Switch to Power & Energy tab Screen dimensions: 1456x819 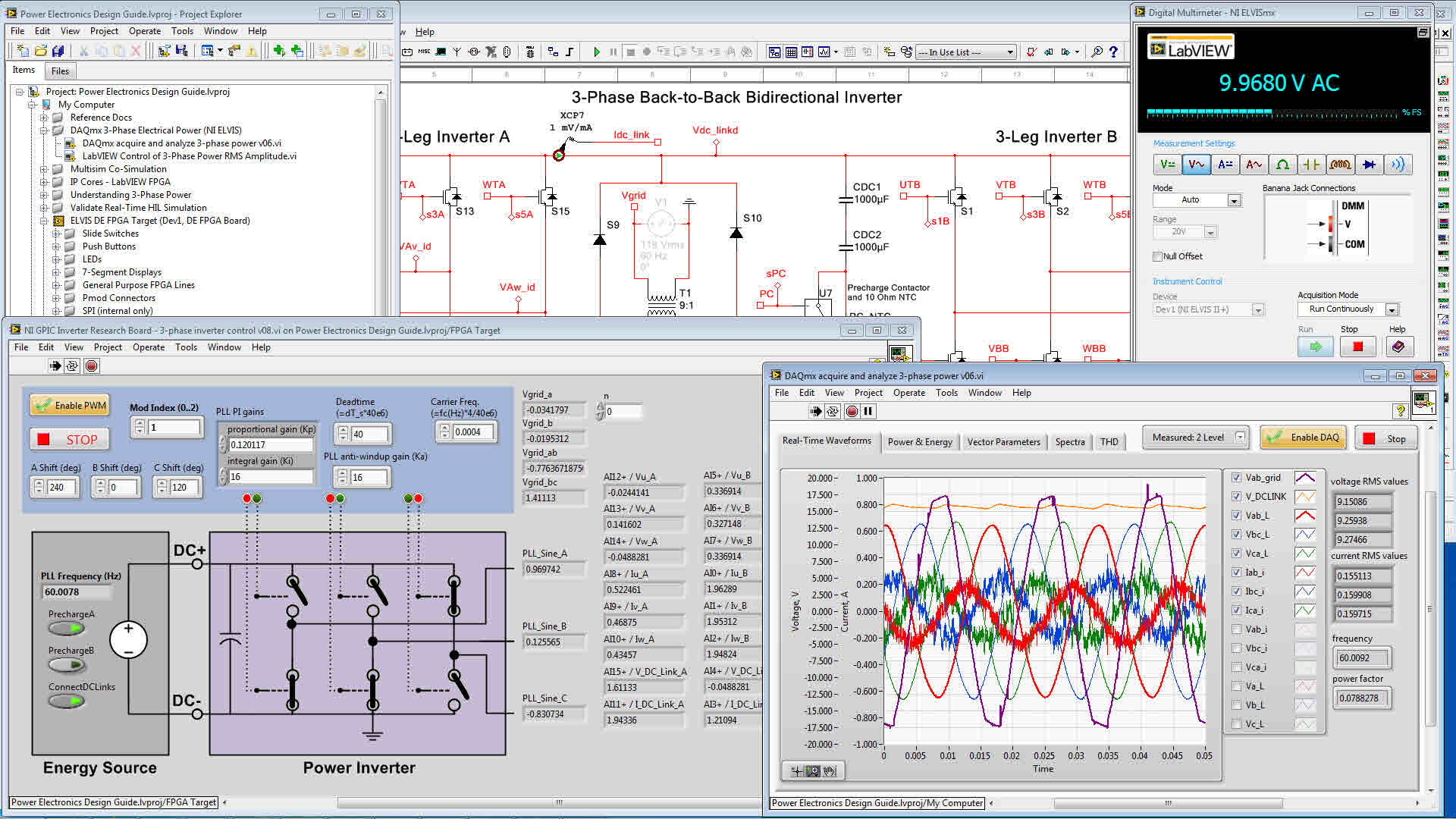click(x=920, y=442)
